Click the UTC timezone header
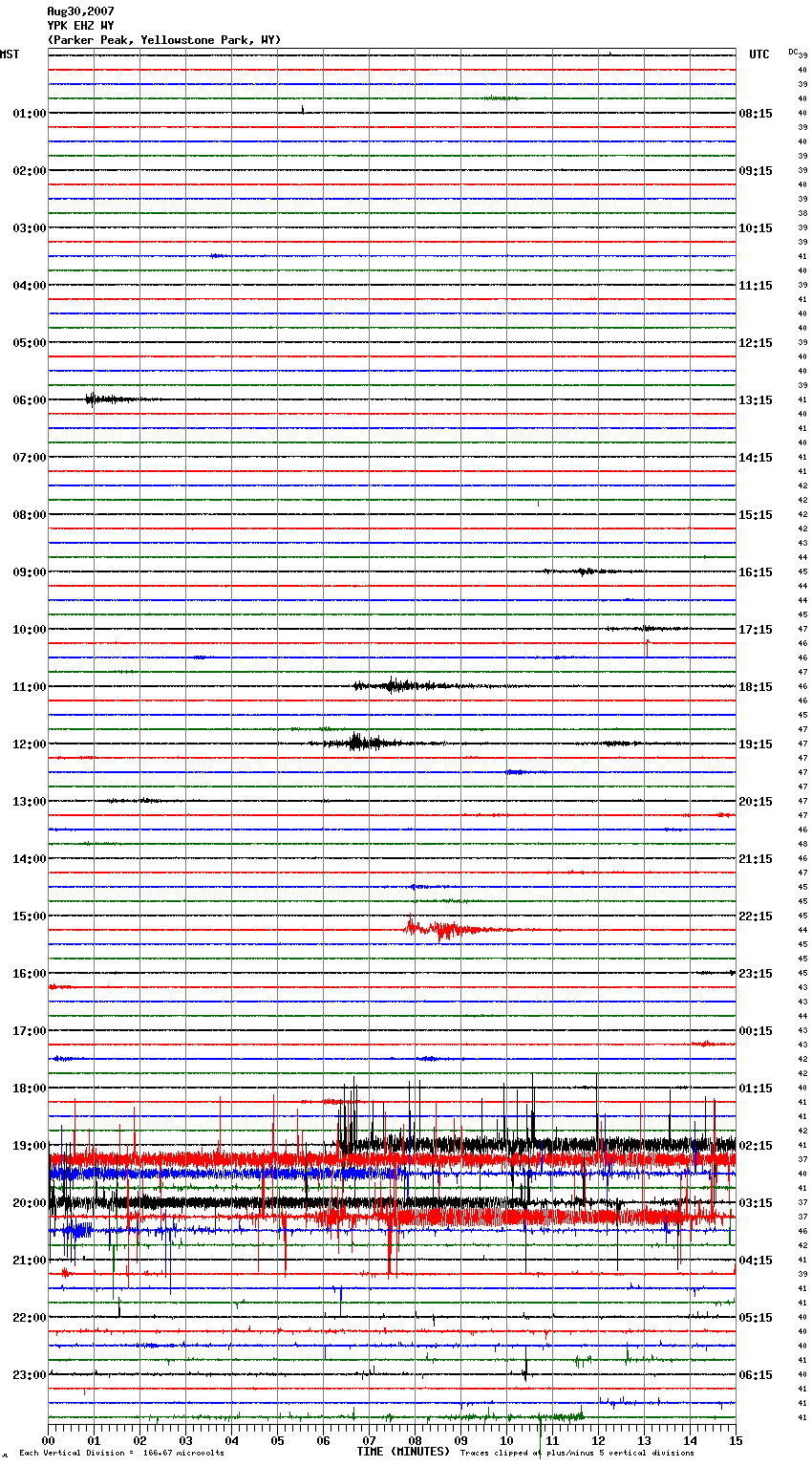Image resolution: width=812 pixels, height=1466 pixels. (x=759, y=54)
